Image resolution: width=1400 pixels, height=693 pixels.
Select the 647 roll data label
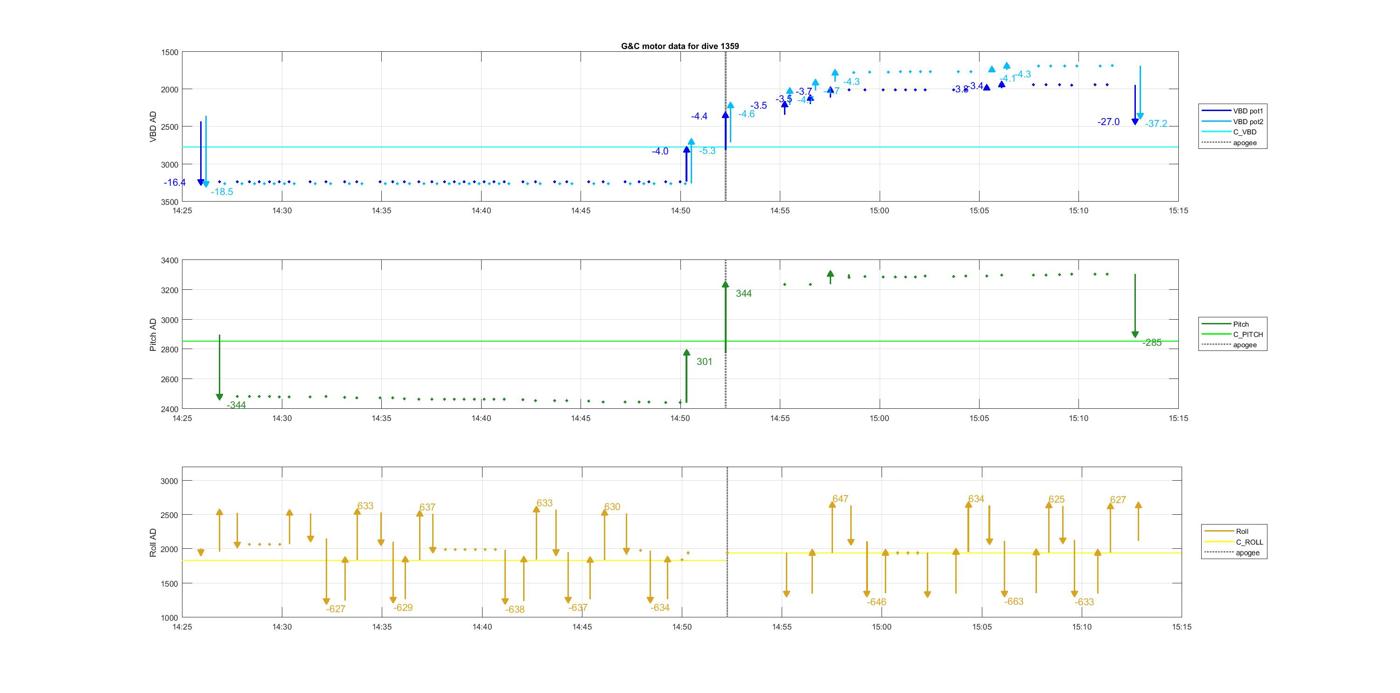[840, 499]
